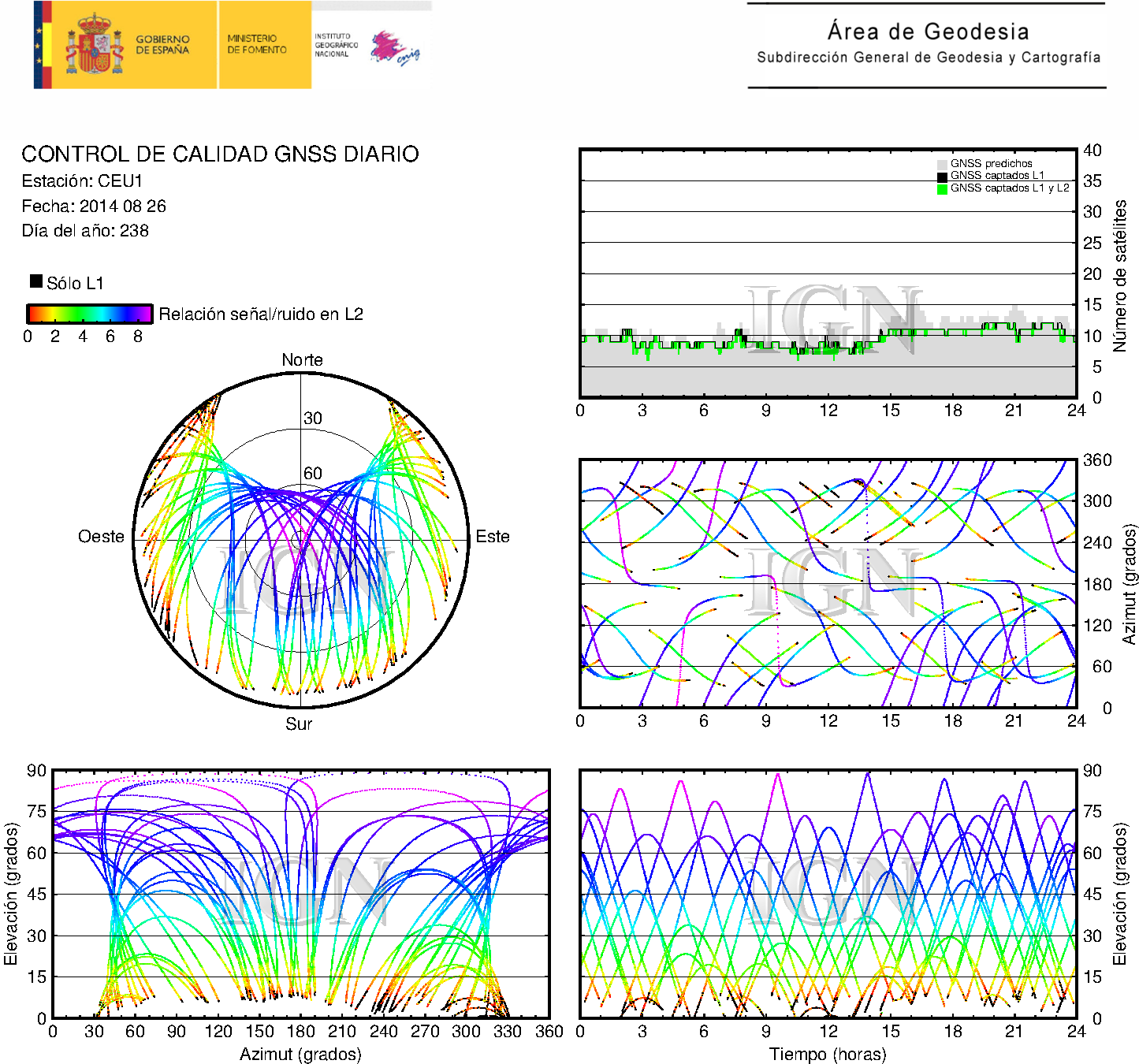Select the Gobierno de España text
The width and height of the screenshot is (1139, 1064).
(162, 45)
